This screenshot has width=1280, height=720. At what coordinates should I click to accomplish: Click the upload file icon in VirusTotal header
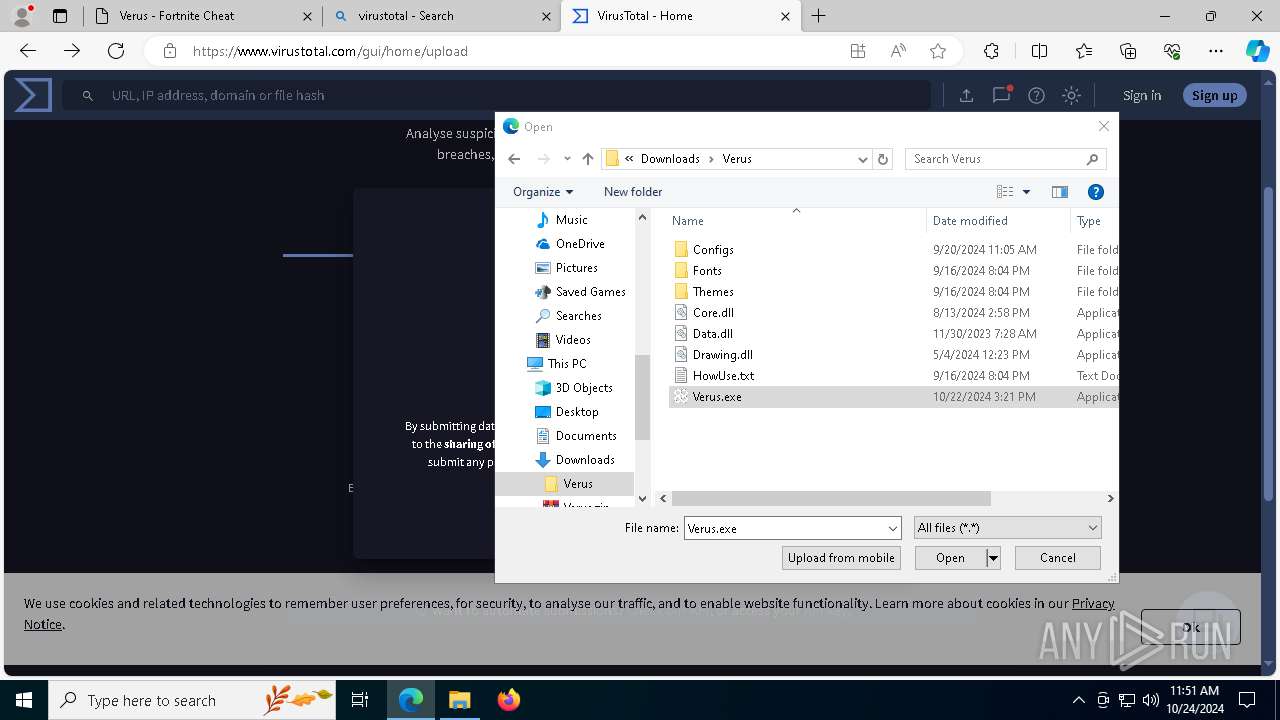pyautogui.click(x=966, y=95)
